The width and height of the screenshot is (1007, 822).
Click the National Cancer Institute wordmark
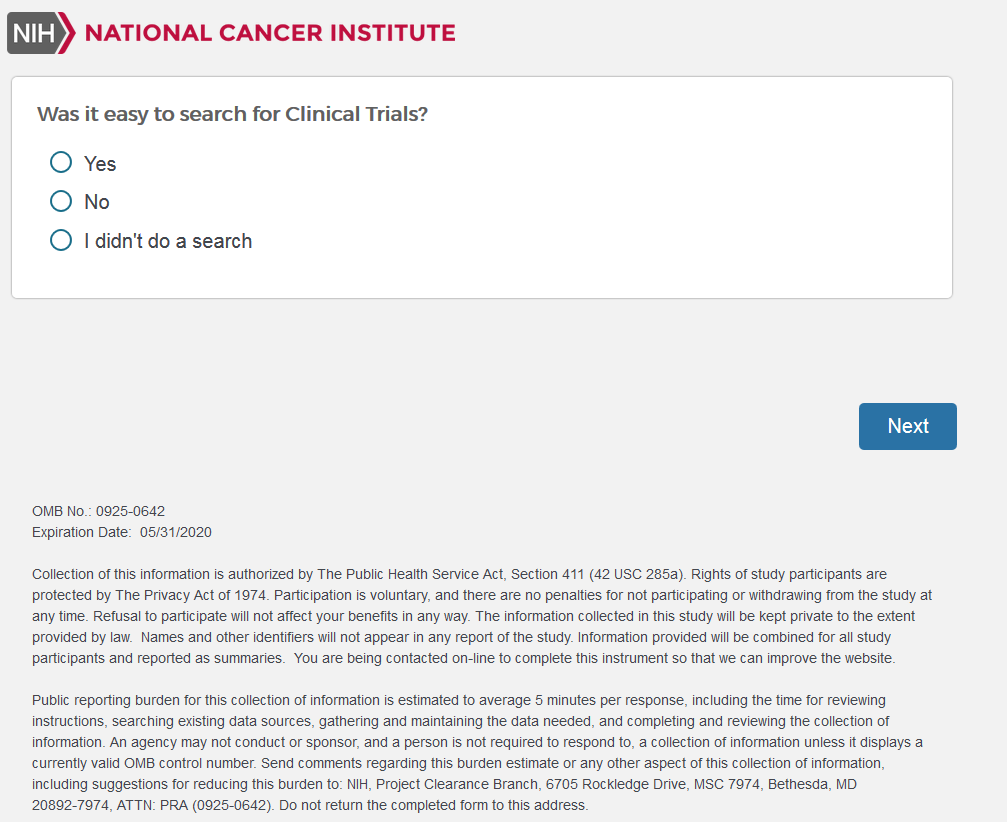coord(270,33)
